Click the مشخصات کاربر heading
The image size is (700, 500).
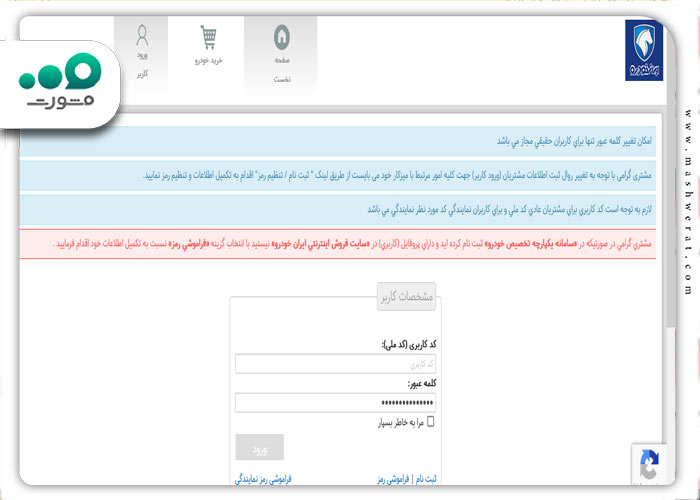click(x=406, y=296)
